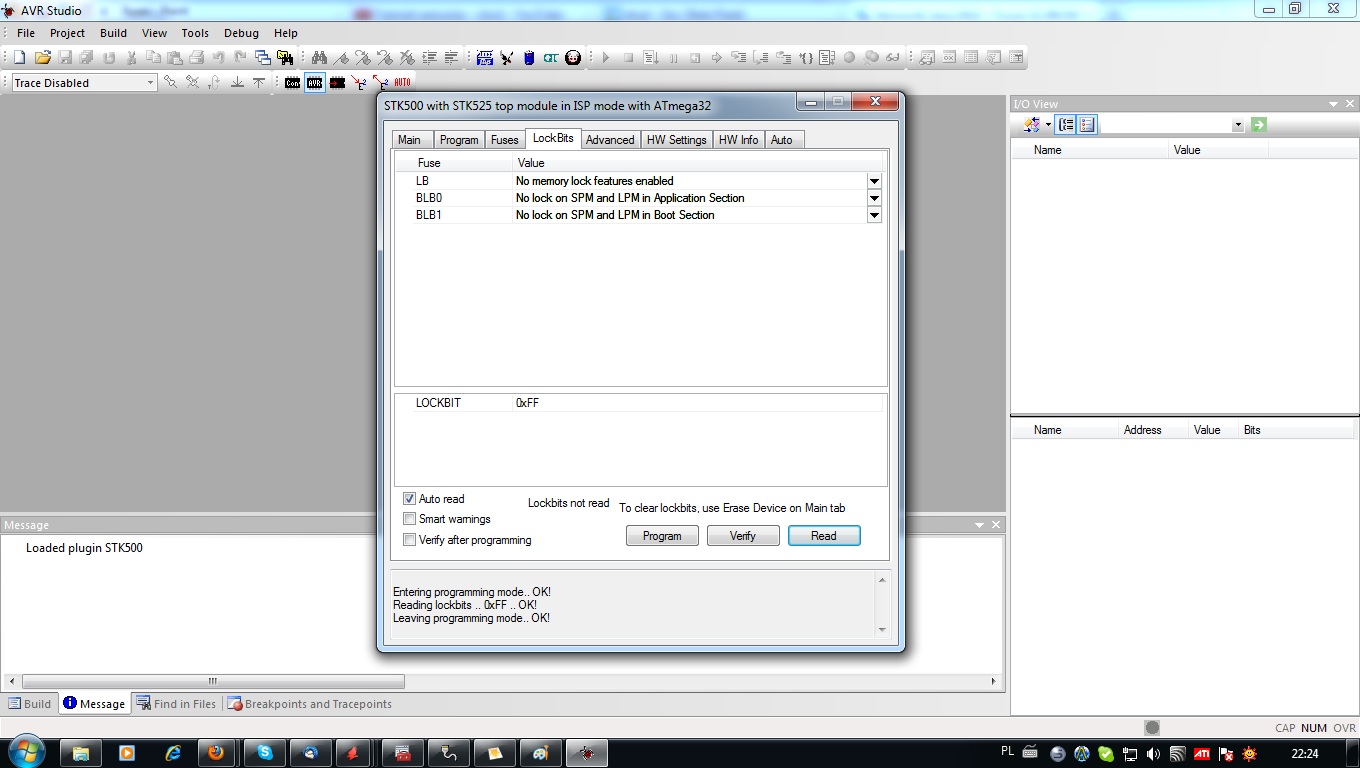This screenshot has height=768, width=1360.
Task: Click the Con connect programmer icon
Action: pyautogui.click(x=292, y=83)
